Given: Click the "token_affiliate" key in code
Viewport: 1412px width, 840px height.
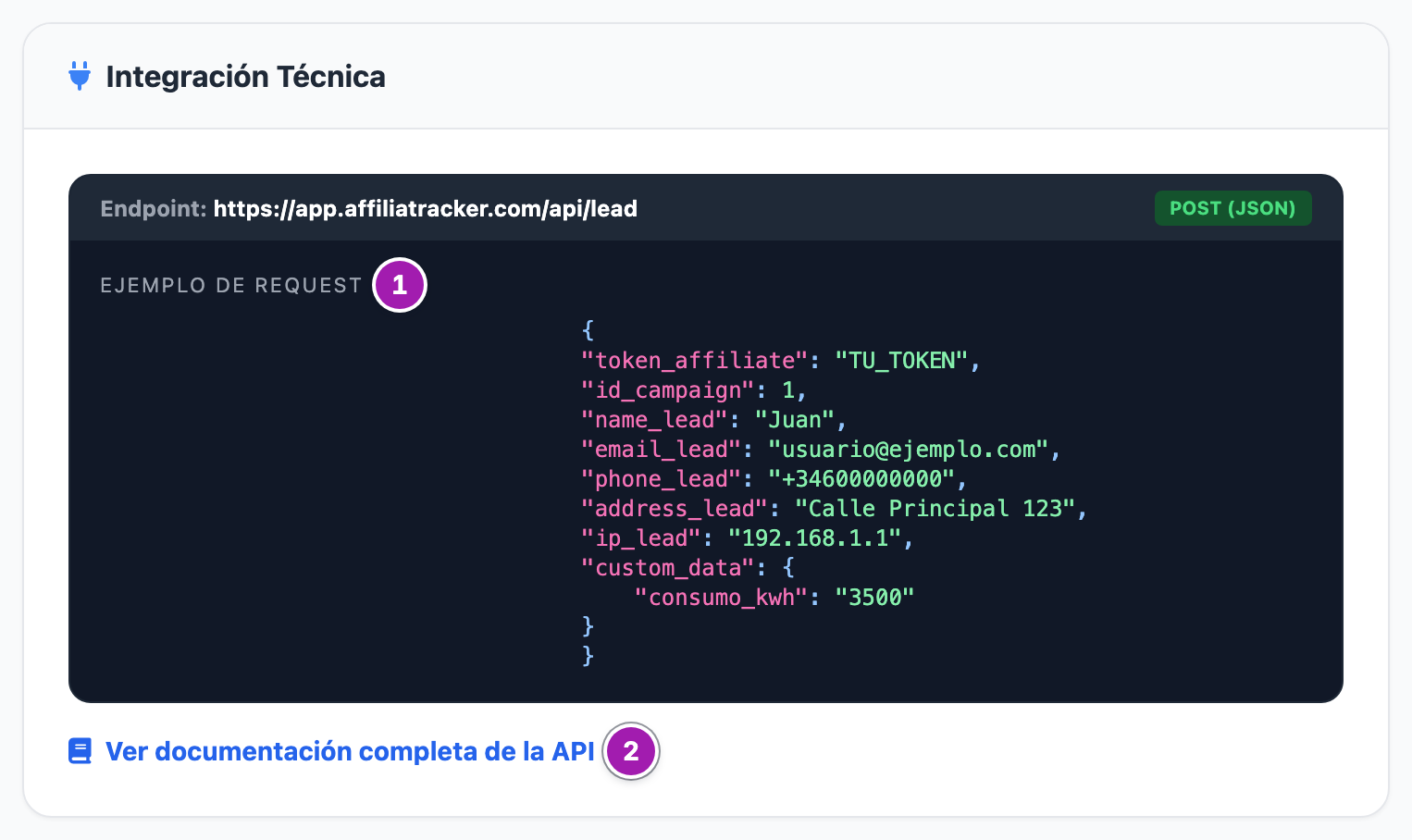Looking at the screenshot, I should click(x=694, y=361).
